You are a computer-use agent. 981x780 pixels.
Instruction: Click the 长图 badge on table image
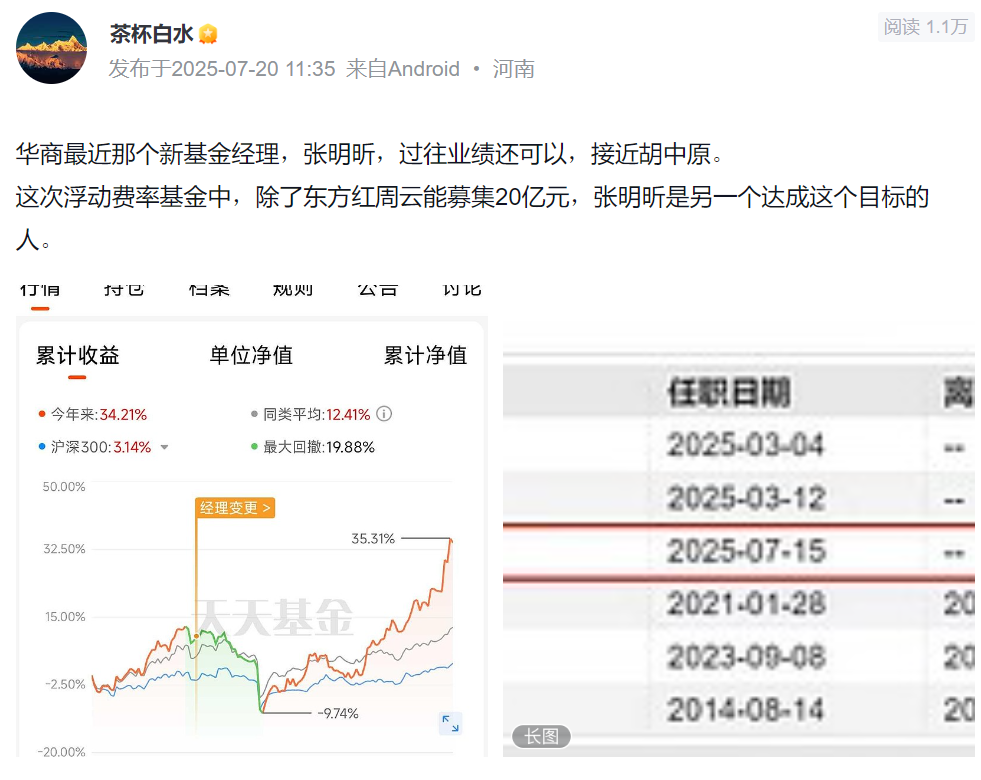click(541, 736)
